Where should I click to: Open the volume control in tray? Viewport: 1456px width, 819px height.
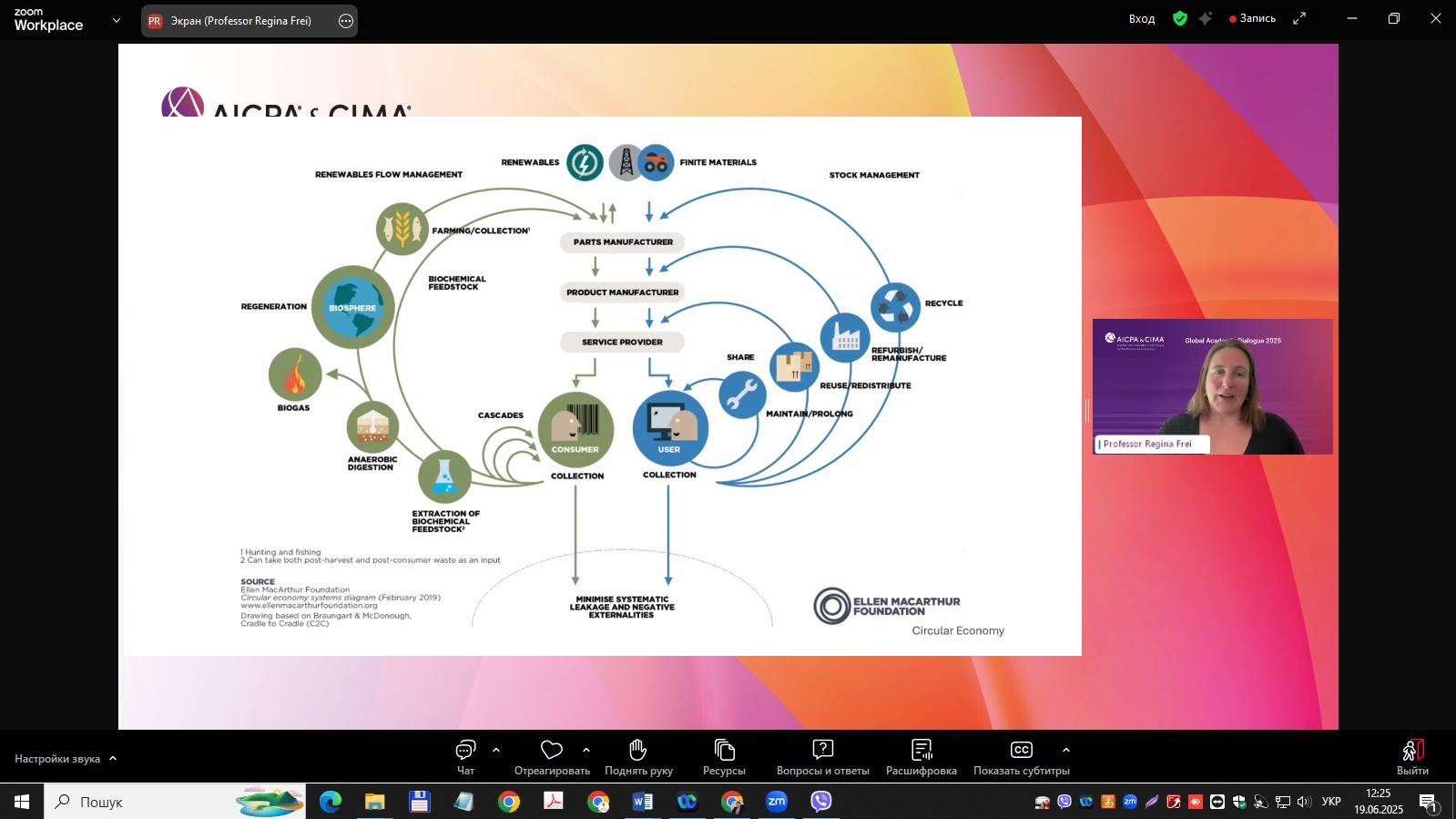tap(1304, 802)
